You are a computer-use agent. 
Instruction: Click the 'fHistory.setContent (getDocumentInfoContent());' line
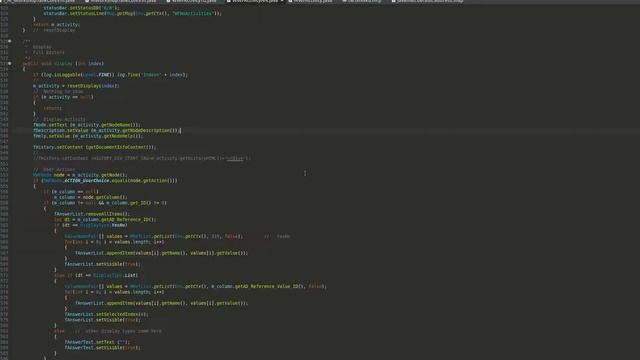click(x=94, y=147)
